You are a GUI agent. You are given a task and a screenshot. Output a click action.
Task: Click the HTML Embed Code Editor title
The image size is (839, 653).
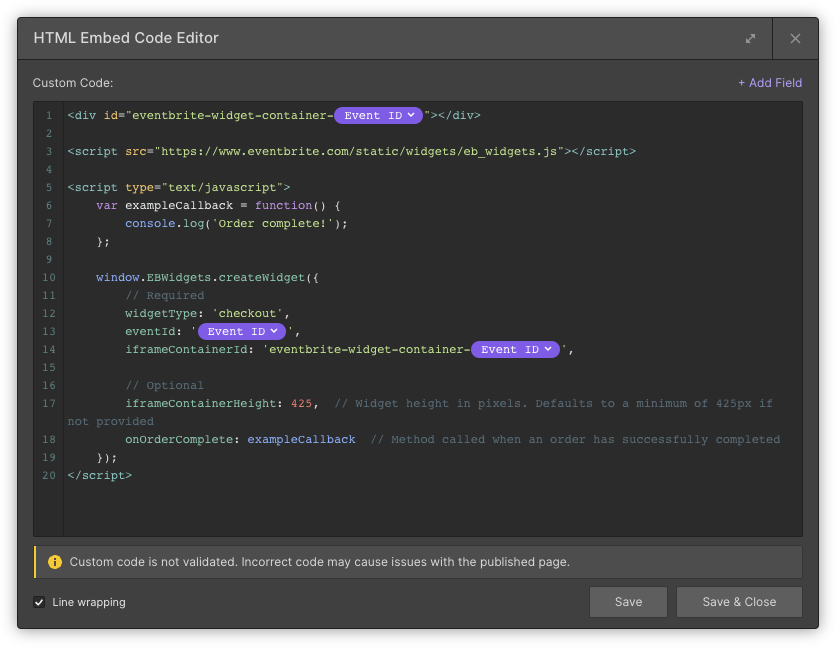coord(126,38)
